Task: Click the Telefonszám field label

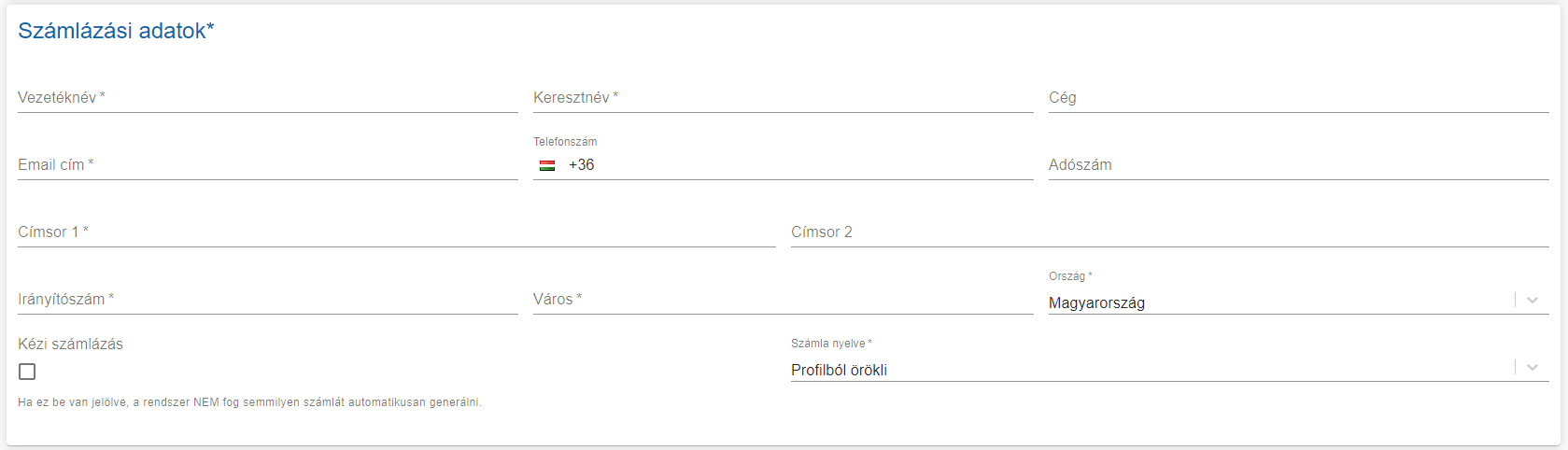Action: point(565,142)
